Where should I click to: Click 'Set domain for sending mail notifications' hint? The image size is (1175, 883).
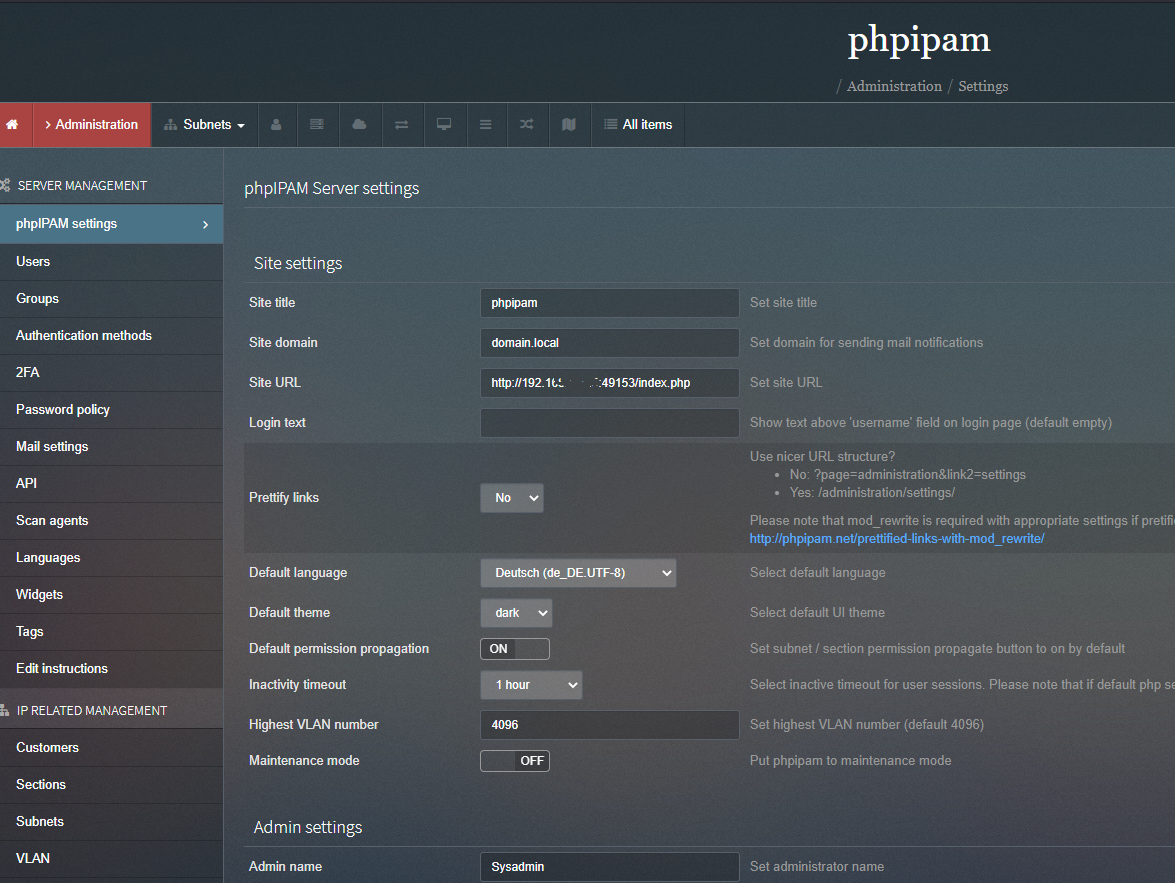tap(866, 343)
